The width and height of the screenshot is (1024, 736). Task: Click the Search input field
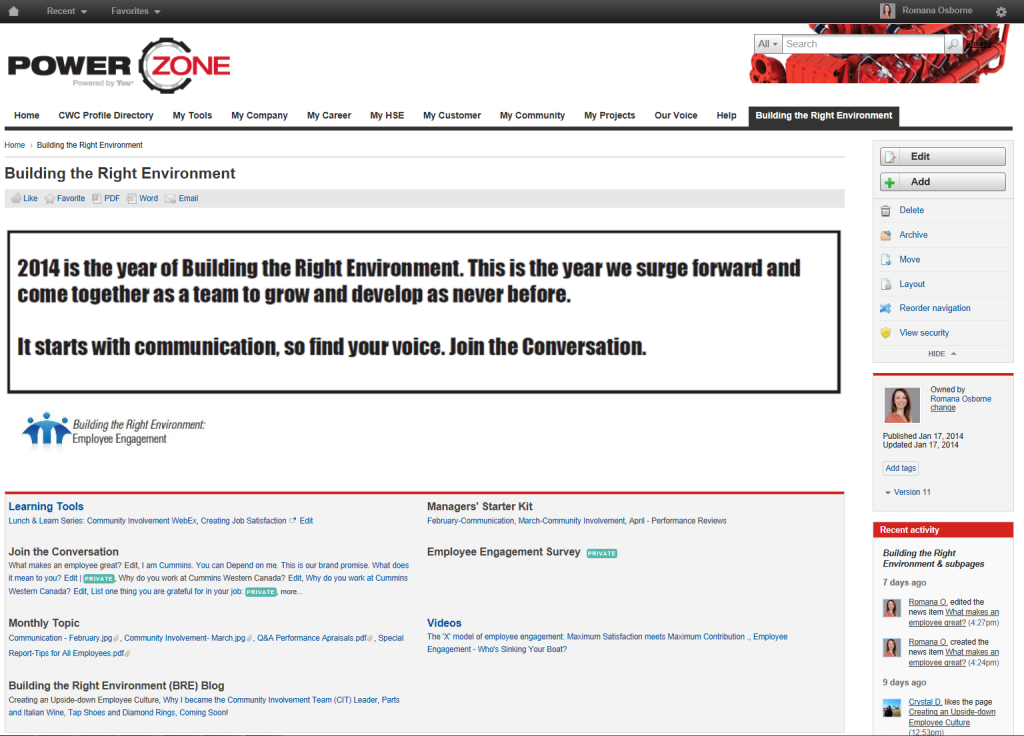coord(863,44)
